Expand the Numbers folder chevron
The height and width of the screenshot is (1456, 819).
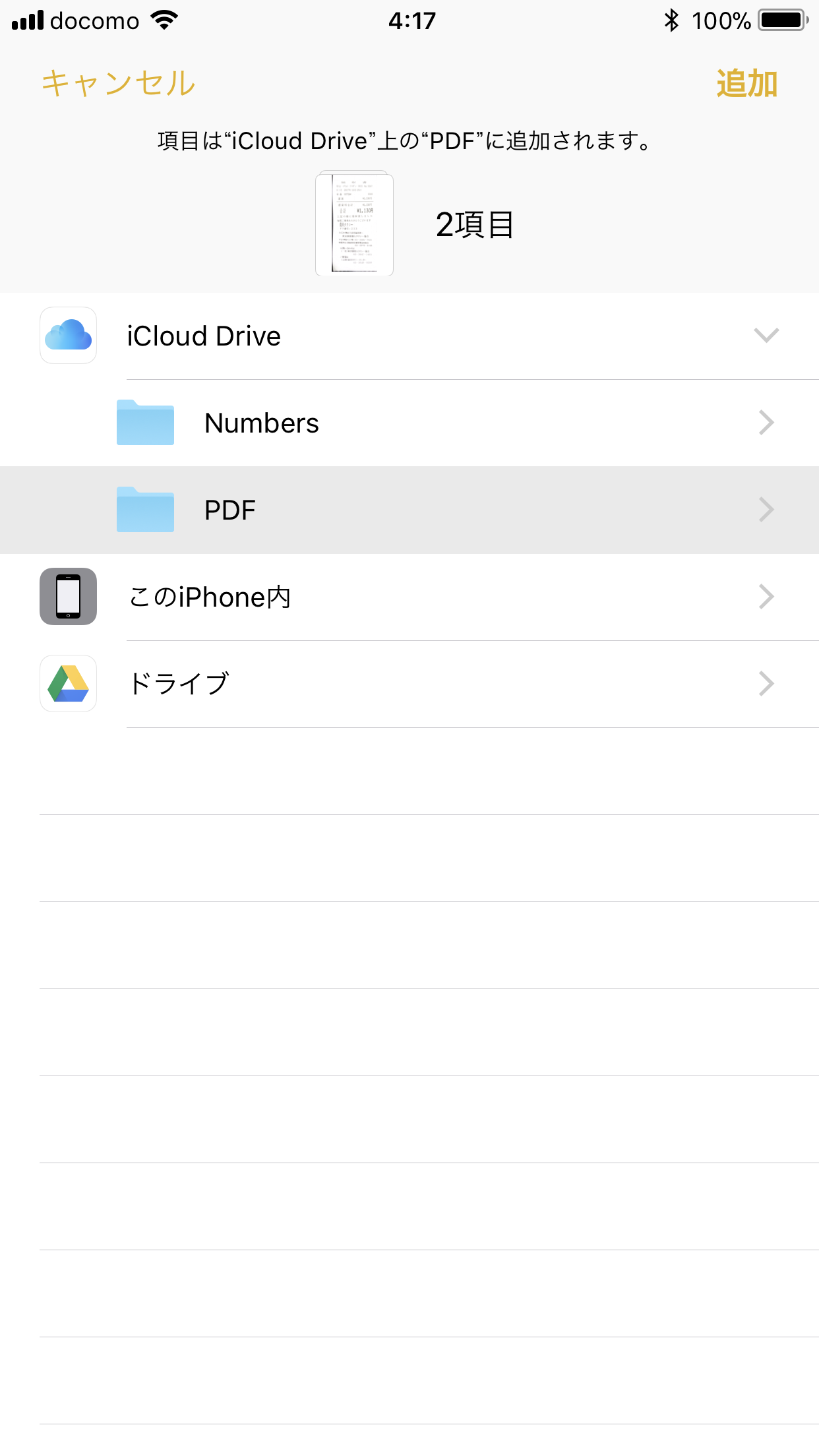pos(766,423)
